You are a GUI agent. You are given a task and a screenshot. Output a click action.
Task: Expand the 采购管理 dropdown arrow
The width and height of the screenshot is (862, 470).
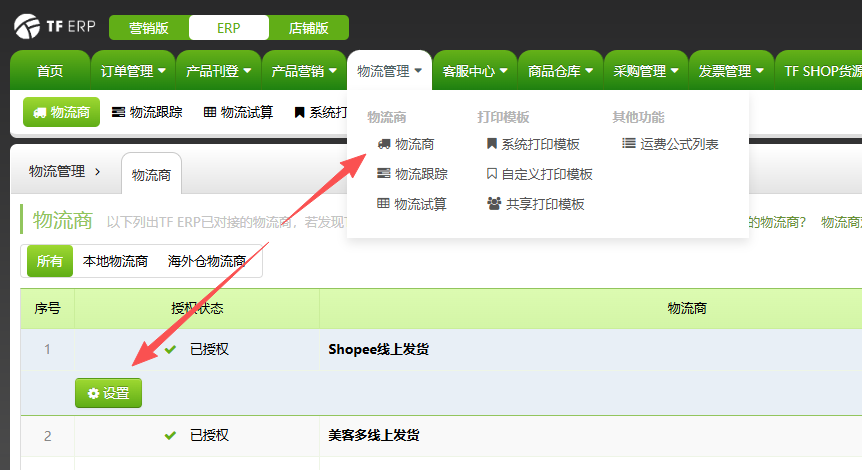[675, 70]
